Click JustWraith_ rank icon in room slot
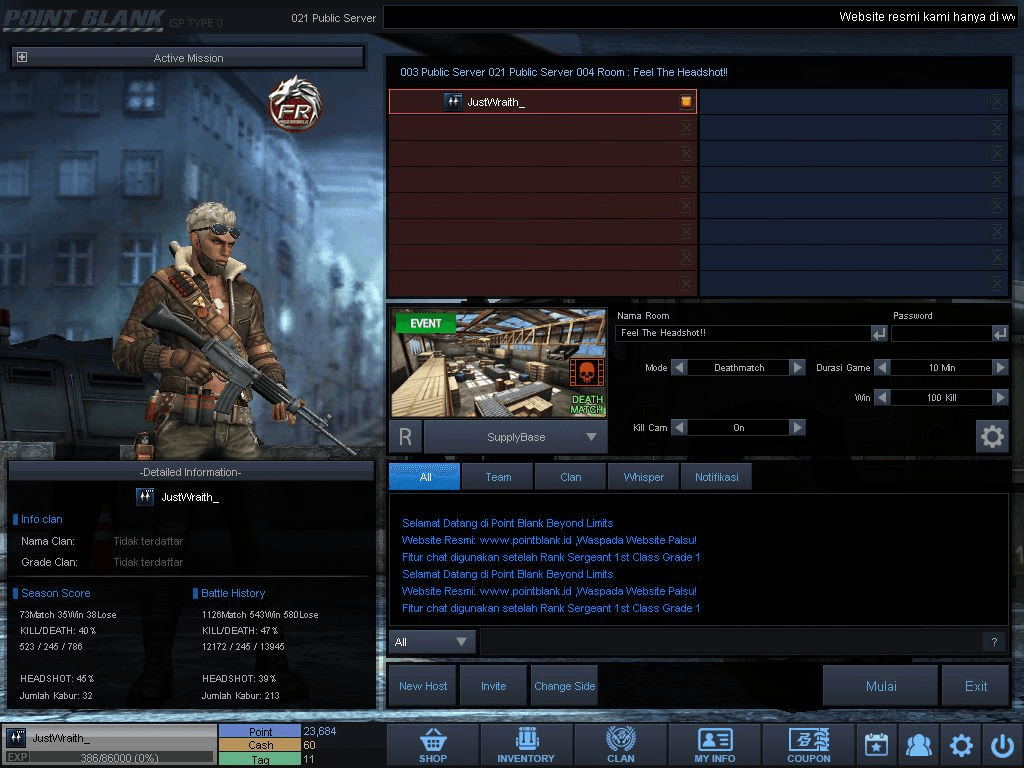This screenshot has width=1024, height=768. click(x=453, y=101)
